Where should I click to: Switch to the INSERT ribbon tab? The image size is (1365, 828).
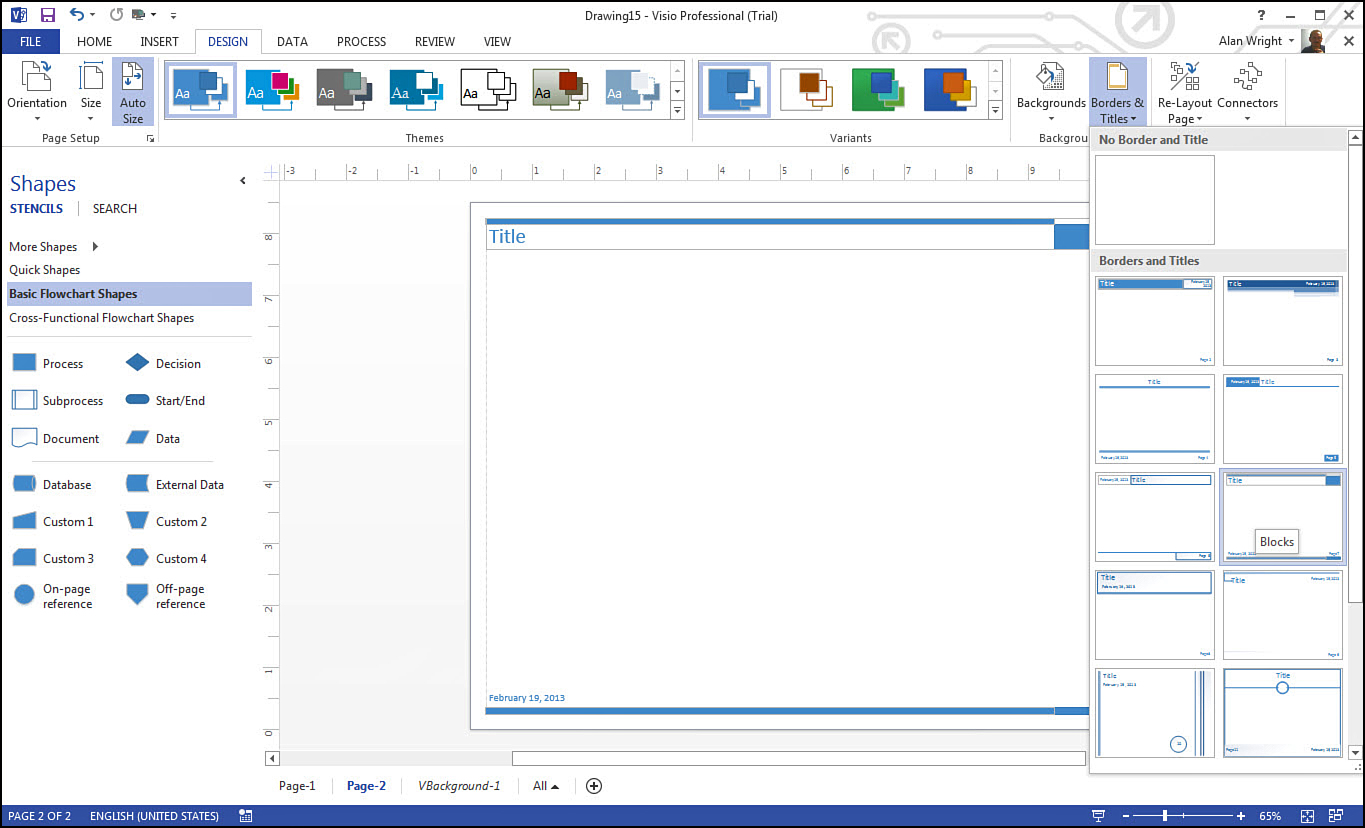160,41
